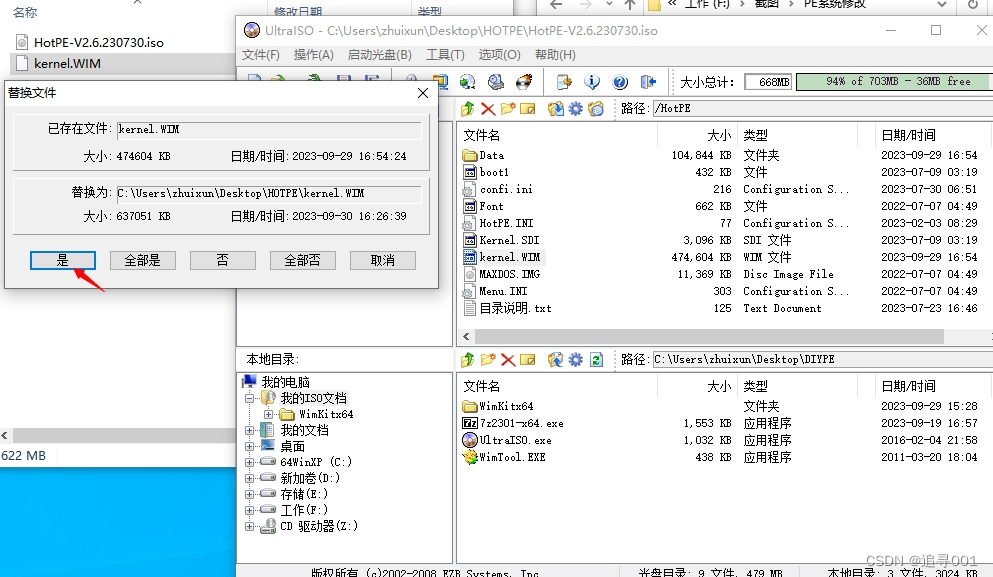Click the 94% of 703MB capacity bar
The image size is (993, 577).
(893, 82)
